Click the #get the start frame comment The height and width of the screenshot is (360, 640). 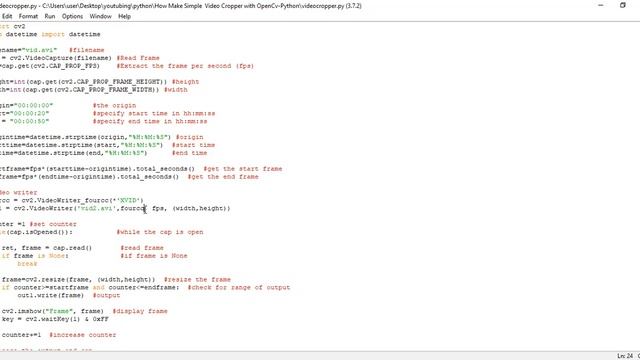click(243, 169)
